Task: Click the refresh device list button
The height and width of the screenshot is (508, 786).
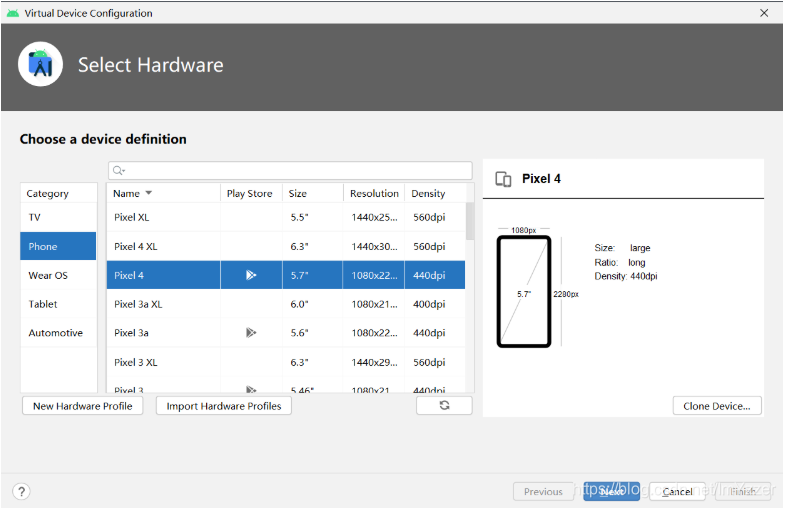Action: (x=444, y=405)
